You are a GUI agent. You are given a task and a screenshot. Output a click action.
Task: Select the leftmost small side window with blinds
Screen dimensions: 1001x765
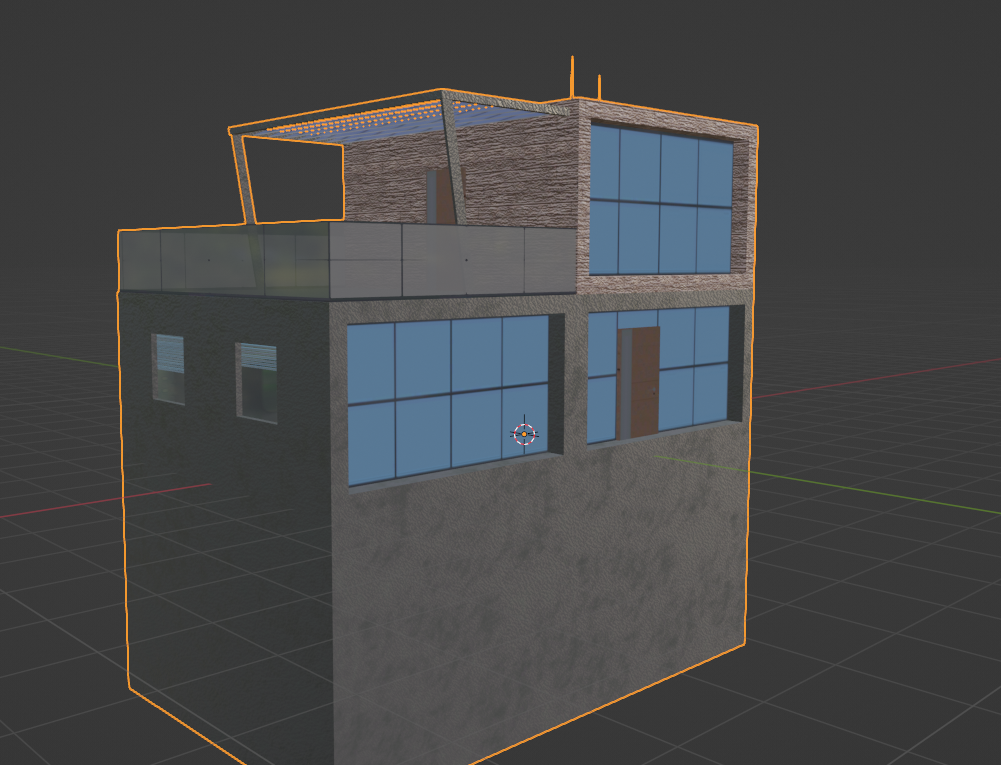click(169, 369)
